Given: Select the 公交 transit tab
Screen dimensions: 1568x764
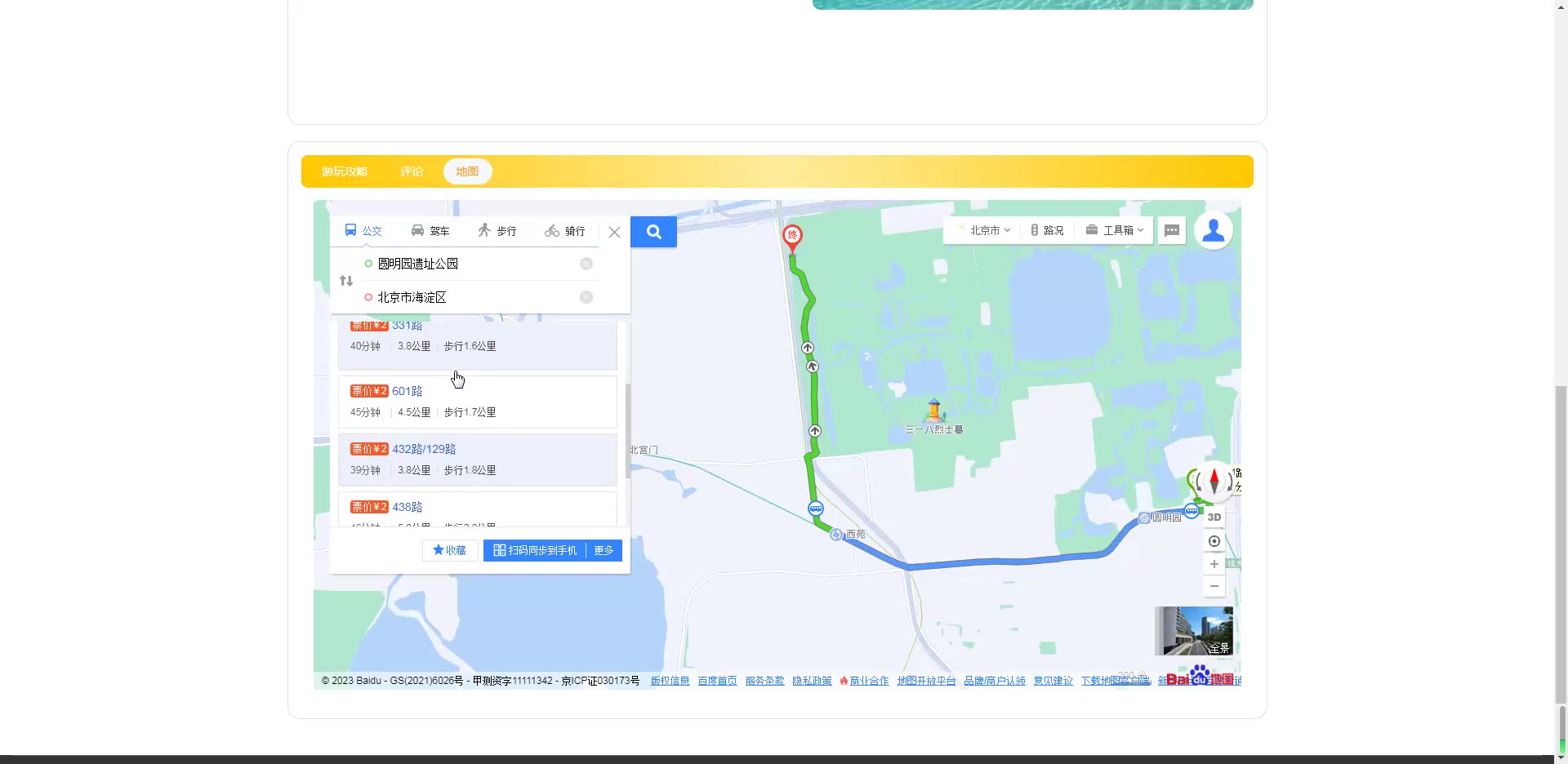Looking at the screenshot, I should [363, 231].
